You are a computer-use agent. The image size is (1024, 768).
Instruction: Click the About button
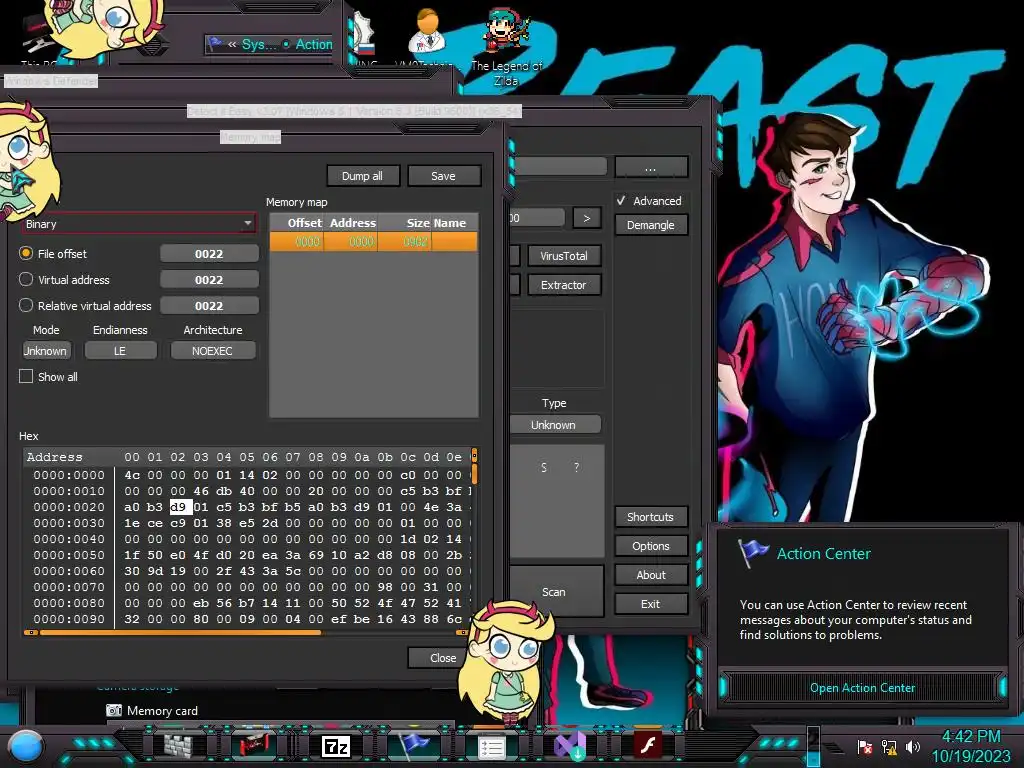(650, 575)
